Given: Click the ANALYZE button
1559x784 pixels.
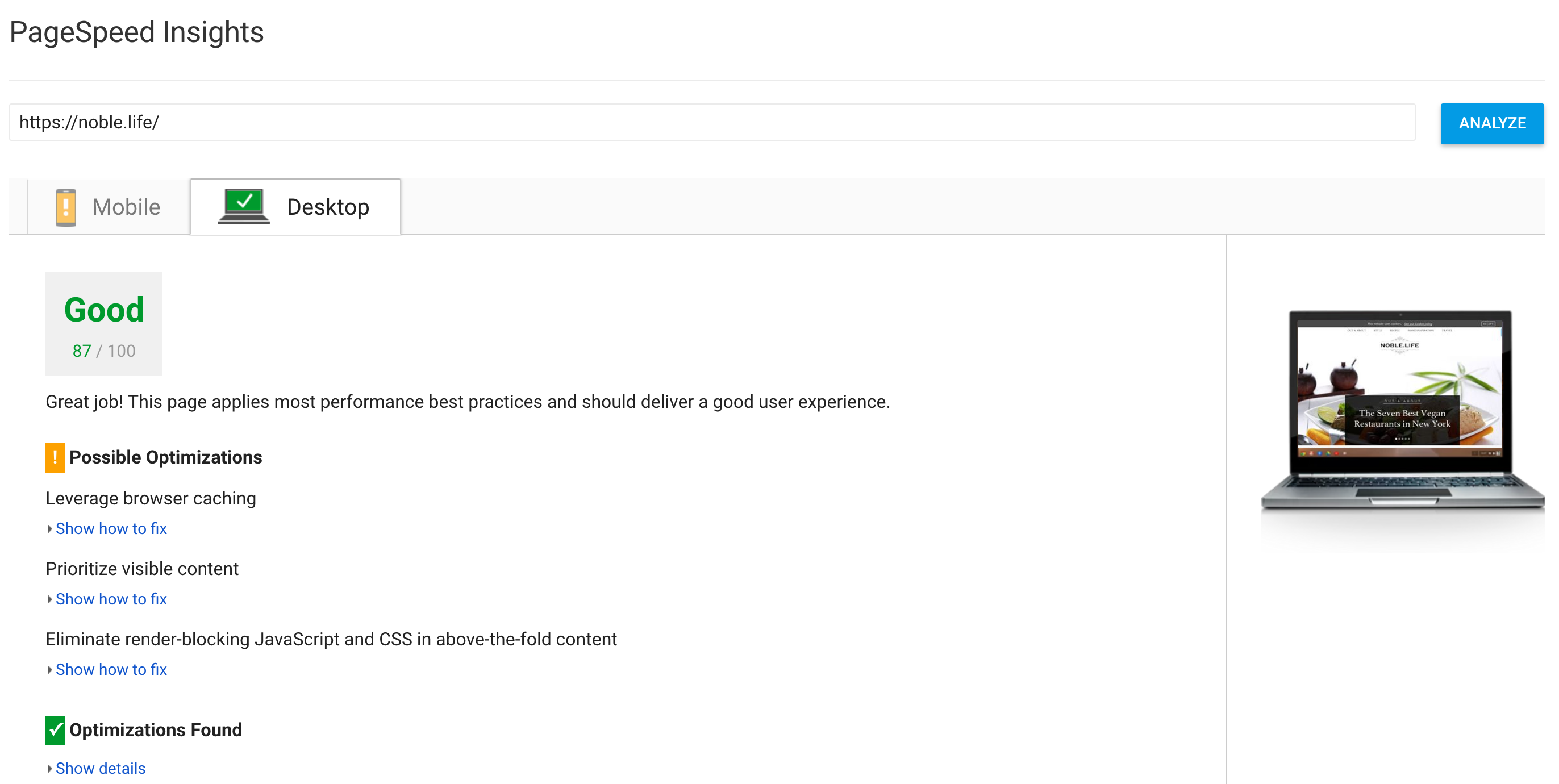Looking at the screenshot, I should 1491,123.
